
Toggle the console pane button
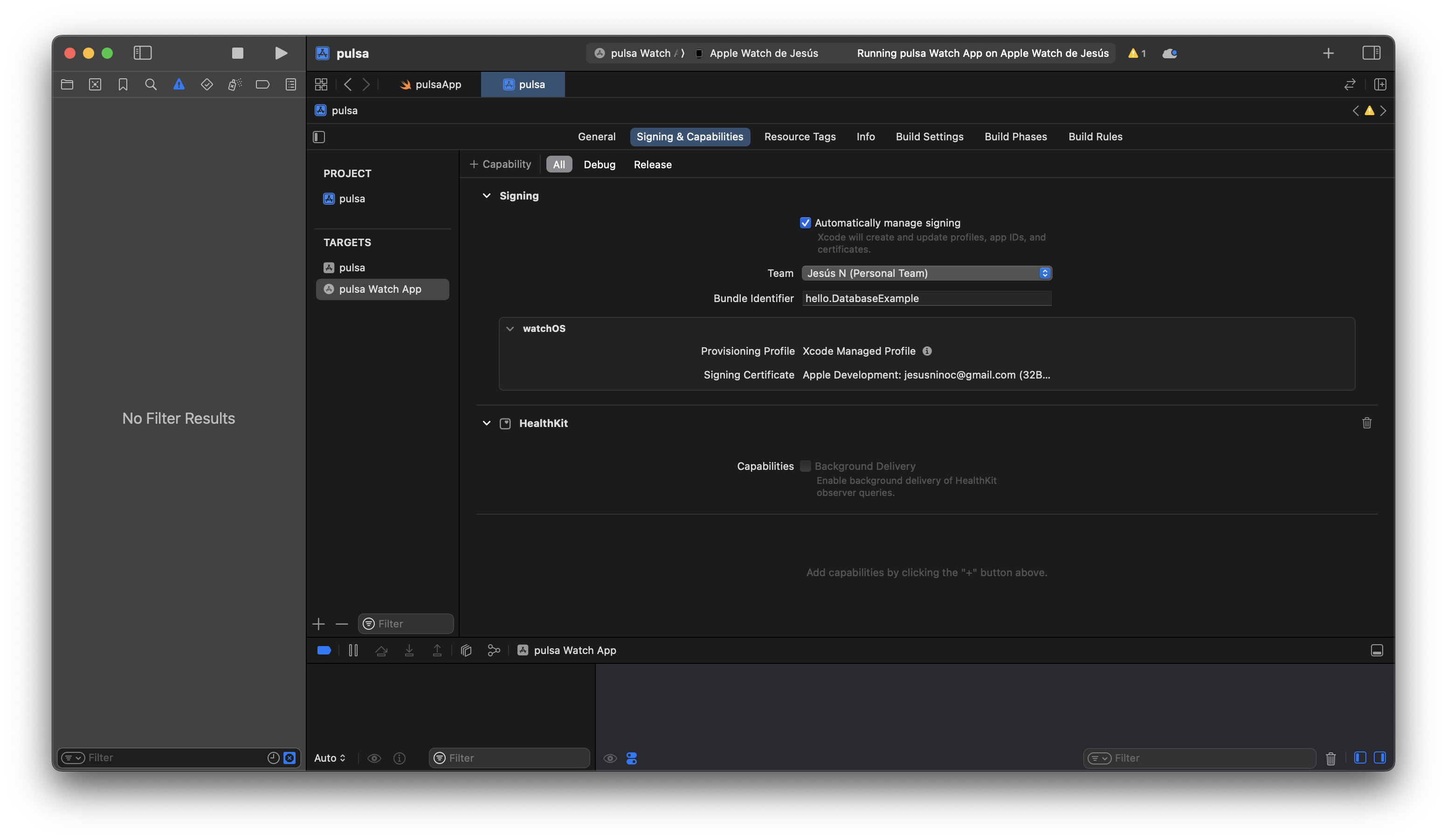[x=1380, y=758]
